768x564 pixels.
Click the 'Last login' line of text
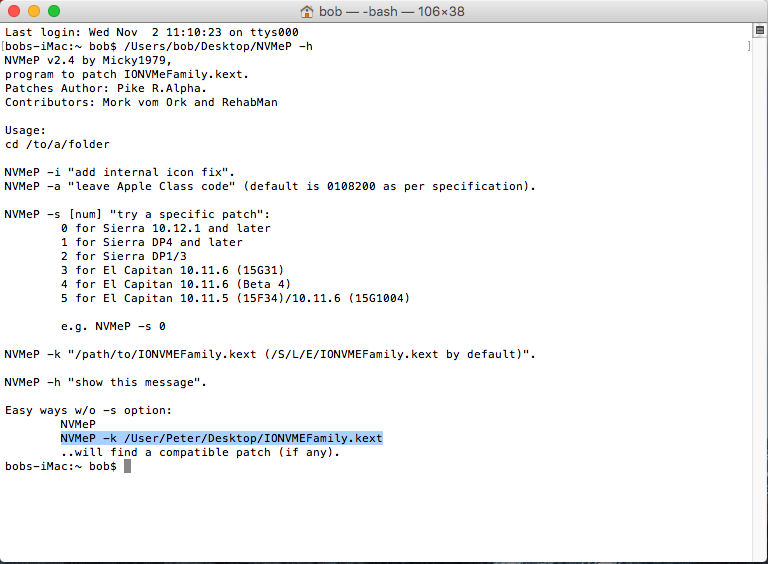(x=151, y=32)
